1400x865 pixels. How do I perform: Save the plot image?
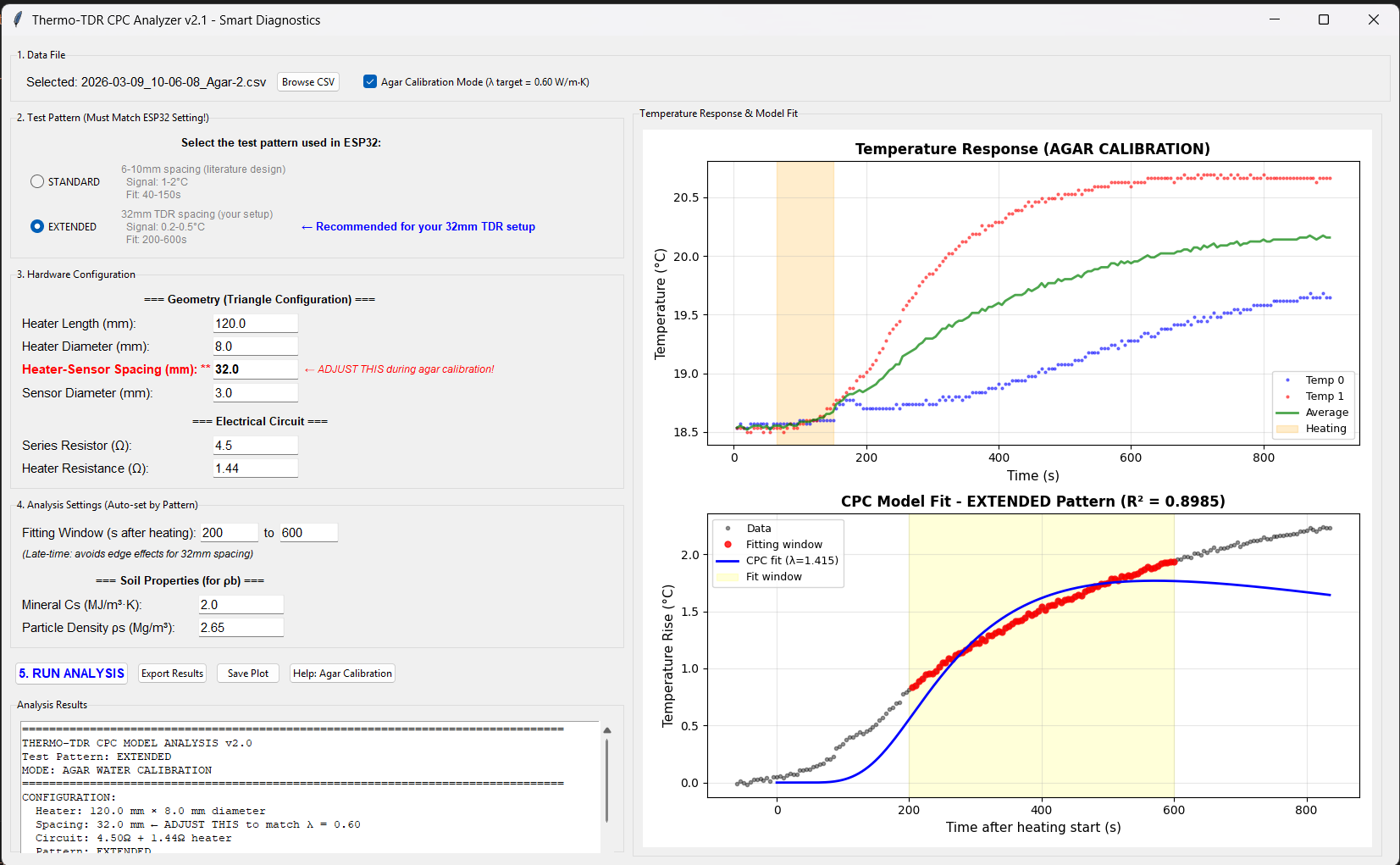pyautogui.click(x=247, y=674)
